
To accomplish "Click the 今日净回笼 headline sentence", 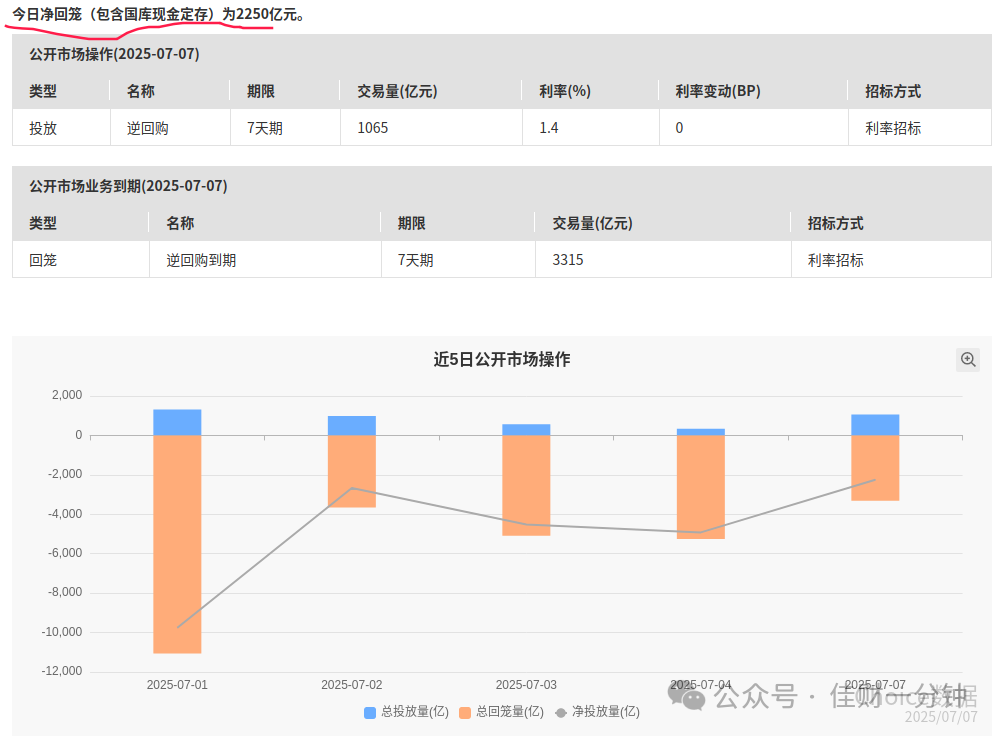I will (x=158, y=14).
